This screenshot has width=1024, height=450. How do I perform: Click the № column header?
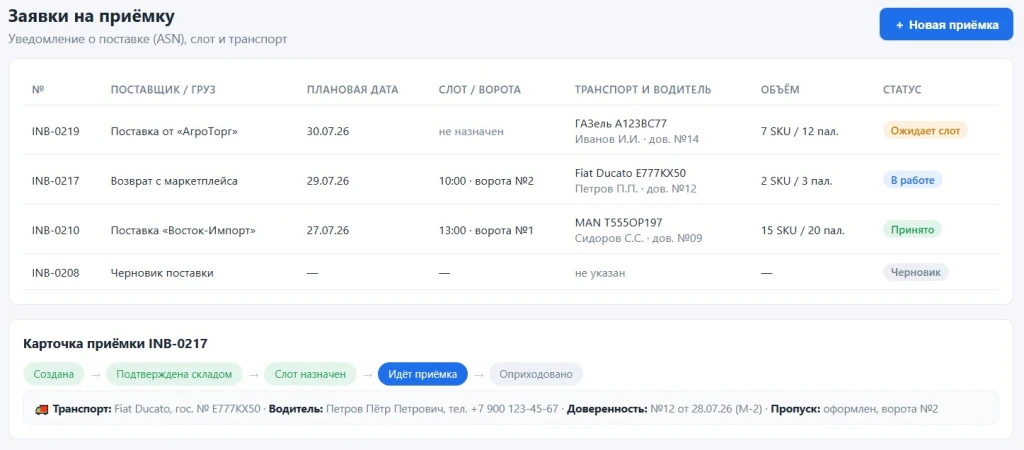click(37, 89)
